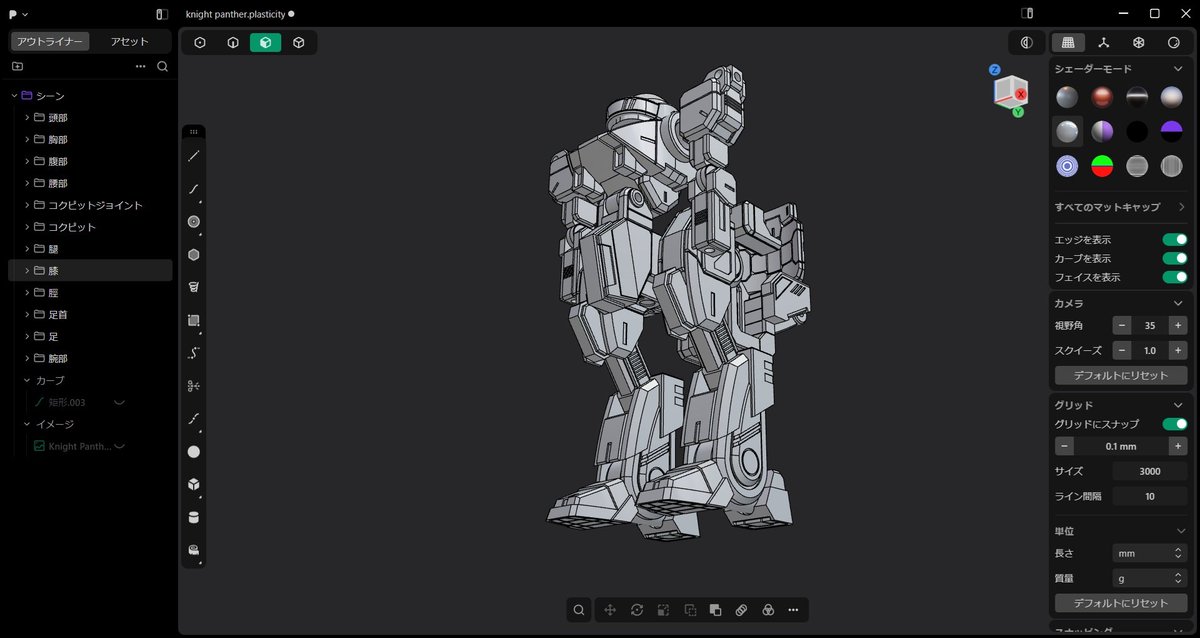
Task: Click the viewport overlay half-circle icon
Action: tap(1027, 43)
